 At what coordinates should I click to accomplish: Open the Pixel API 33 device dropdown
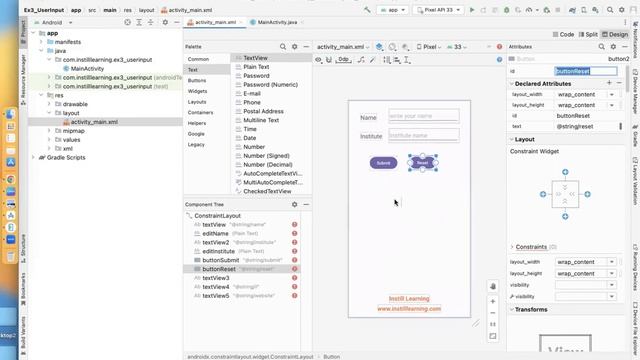pos(438,10)
